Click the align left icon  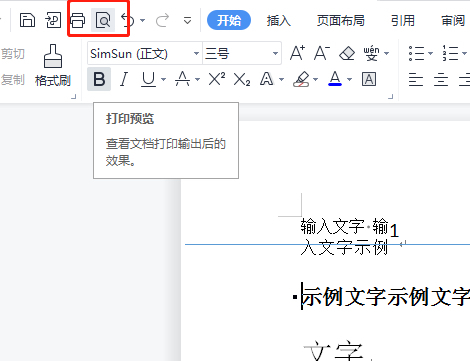click(416, 80)
